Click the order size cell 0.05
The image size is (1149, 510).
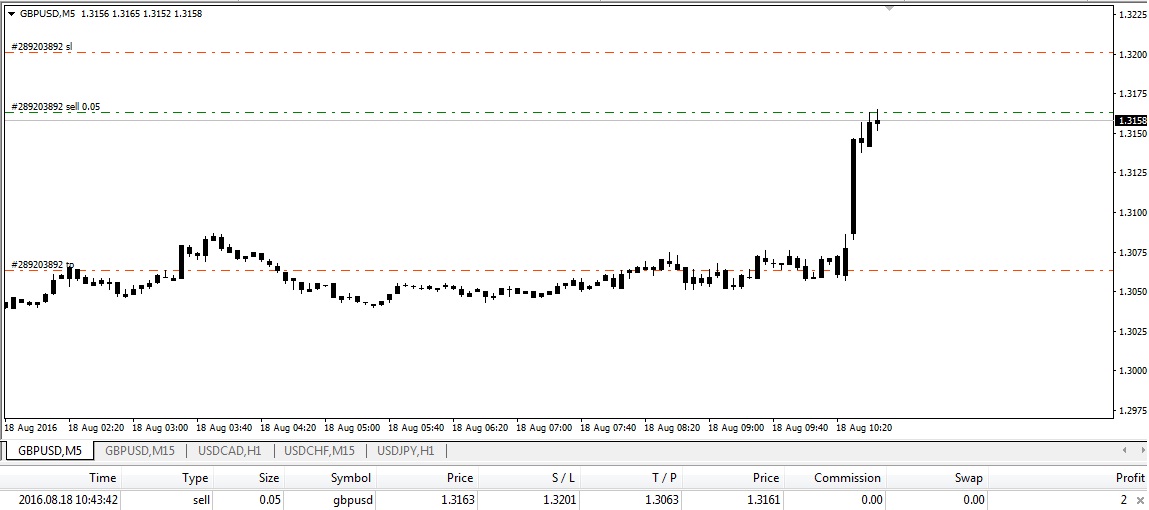point(268,500)
